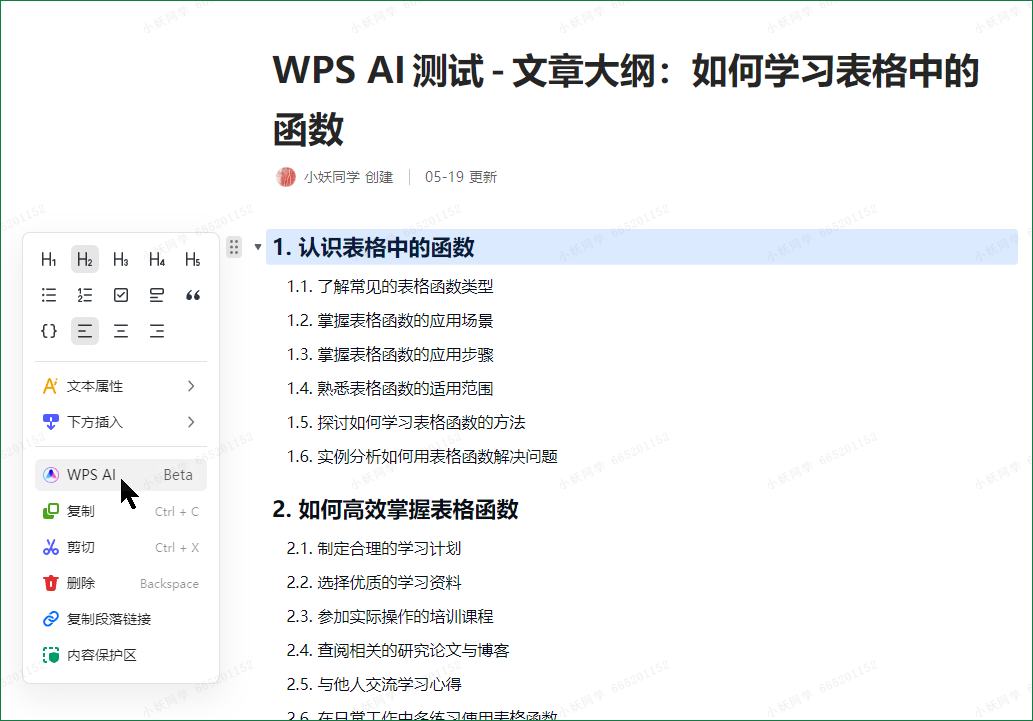
Task: Click the 05-19 更新 date text
Action: [461, 177]
